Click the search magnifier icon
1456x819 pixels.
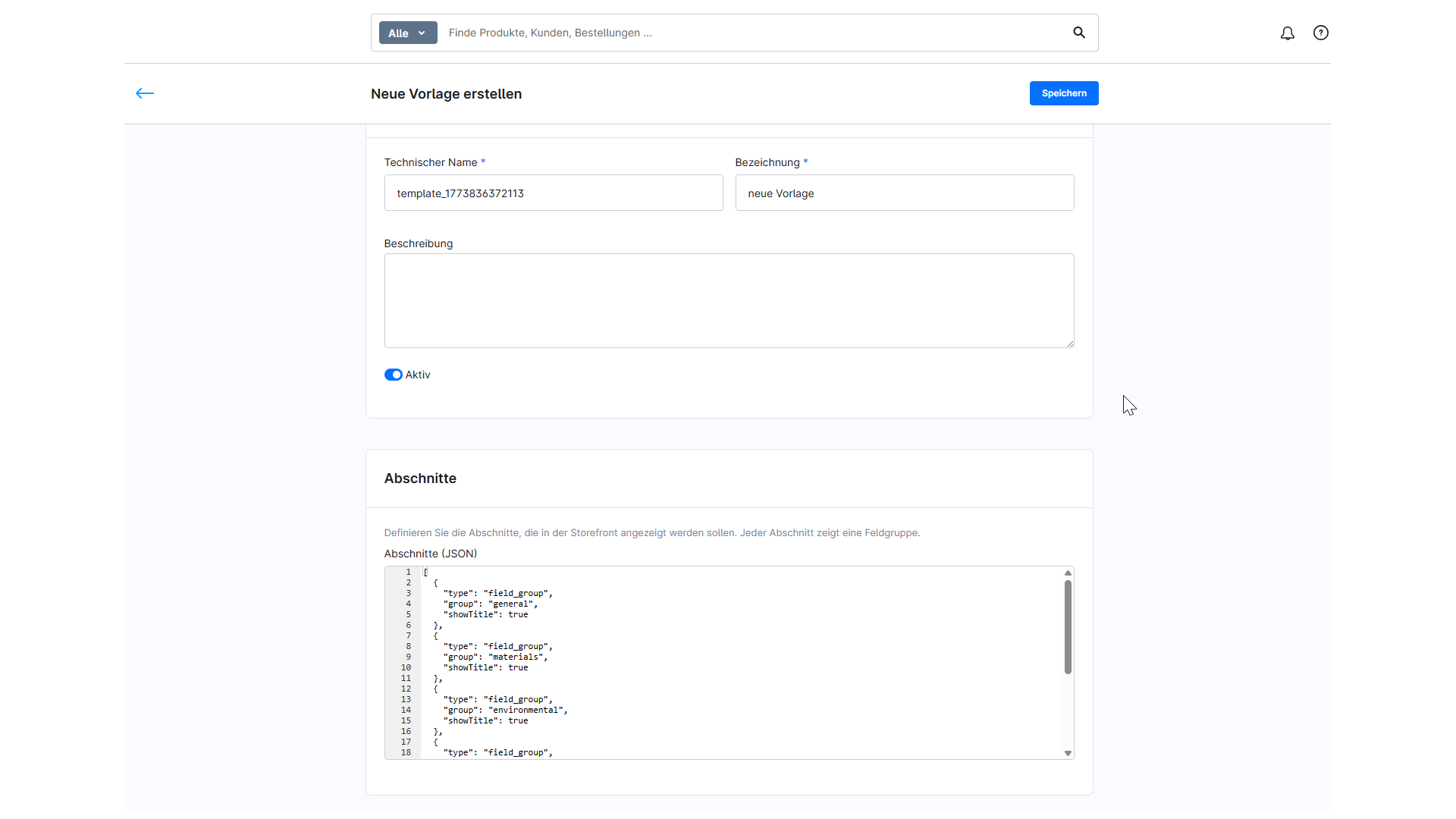[1079, 33]
